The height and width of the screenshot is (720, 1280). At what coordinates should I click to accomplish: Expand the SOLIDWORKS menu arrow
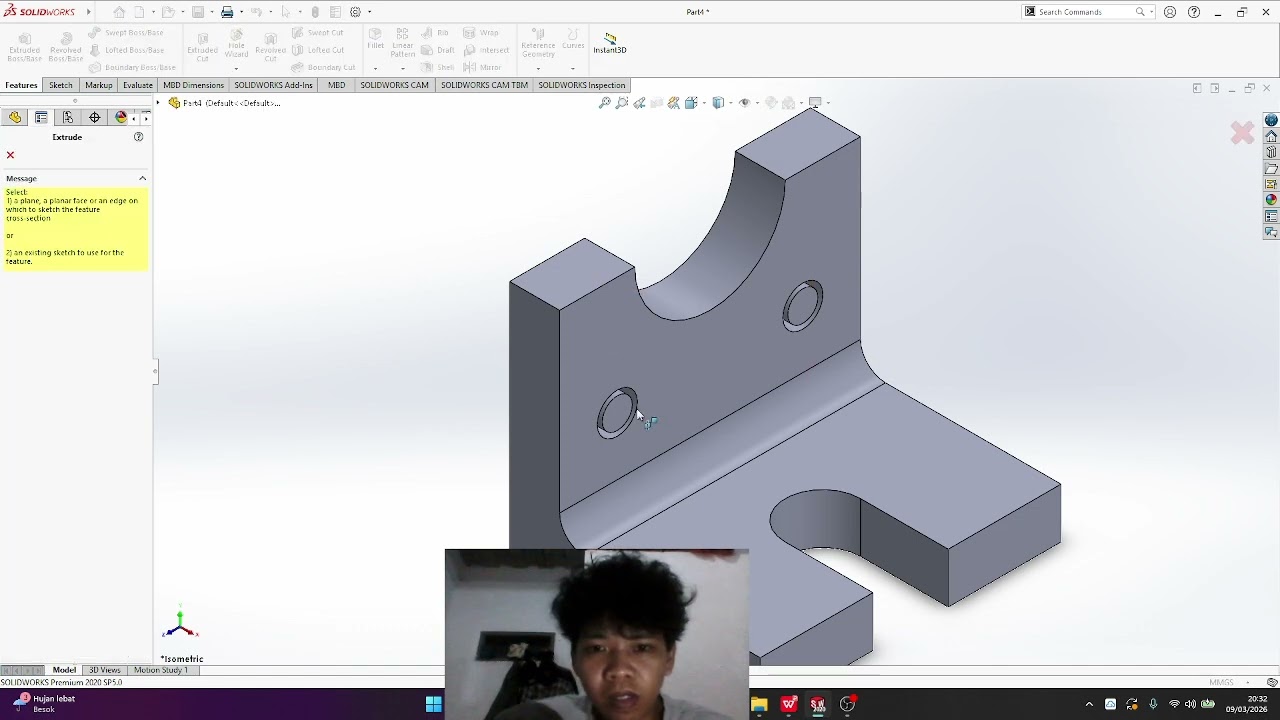click(x=88, y=12)
